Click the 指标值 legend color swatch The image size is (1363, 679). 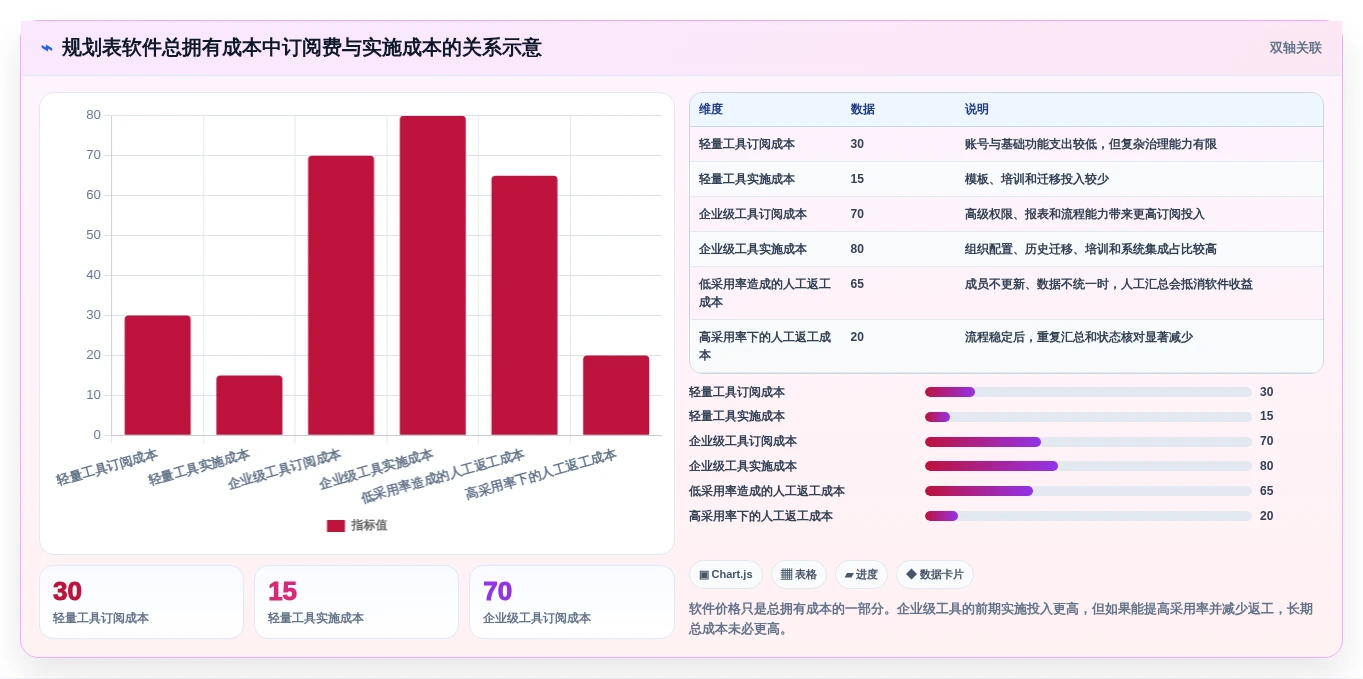336,525
